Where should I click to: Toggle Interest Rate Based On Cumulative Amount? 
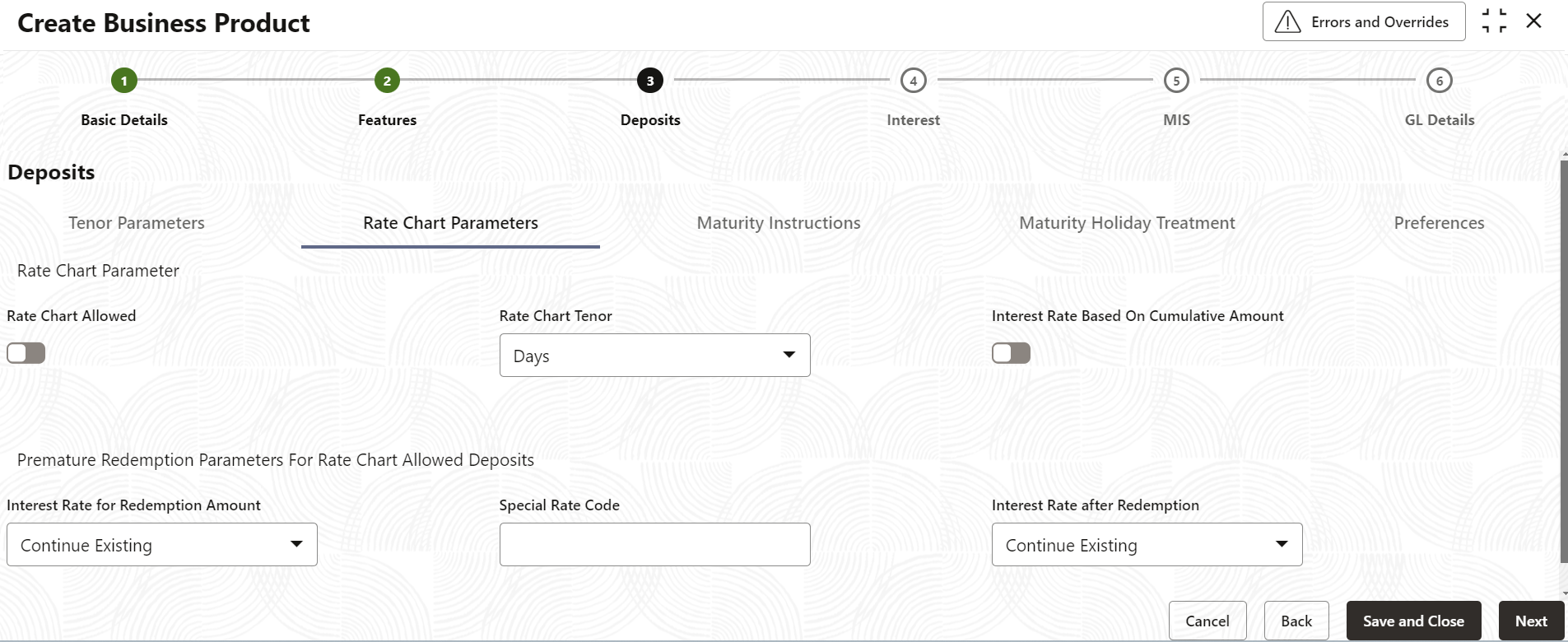(x=1011, y=353)
